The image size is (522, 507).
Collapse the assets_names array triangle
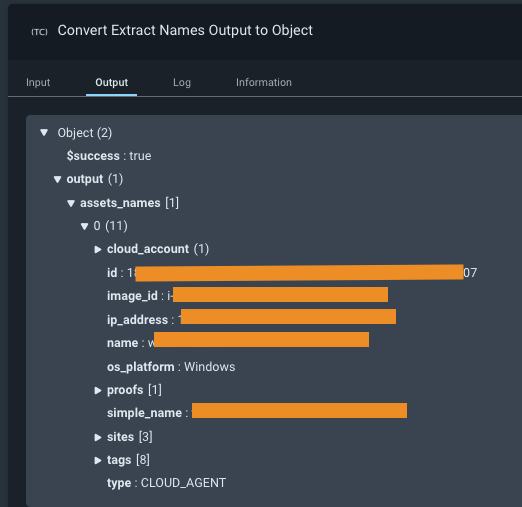[x=71, y=203]
